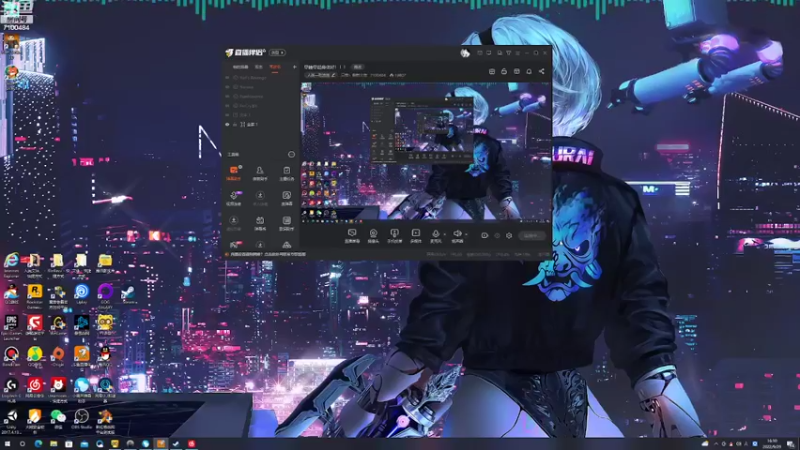The image size is (800, 450).
Task: Expand the microphone dropdown arrow
Action: (444, 234)
